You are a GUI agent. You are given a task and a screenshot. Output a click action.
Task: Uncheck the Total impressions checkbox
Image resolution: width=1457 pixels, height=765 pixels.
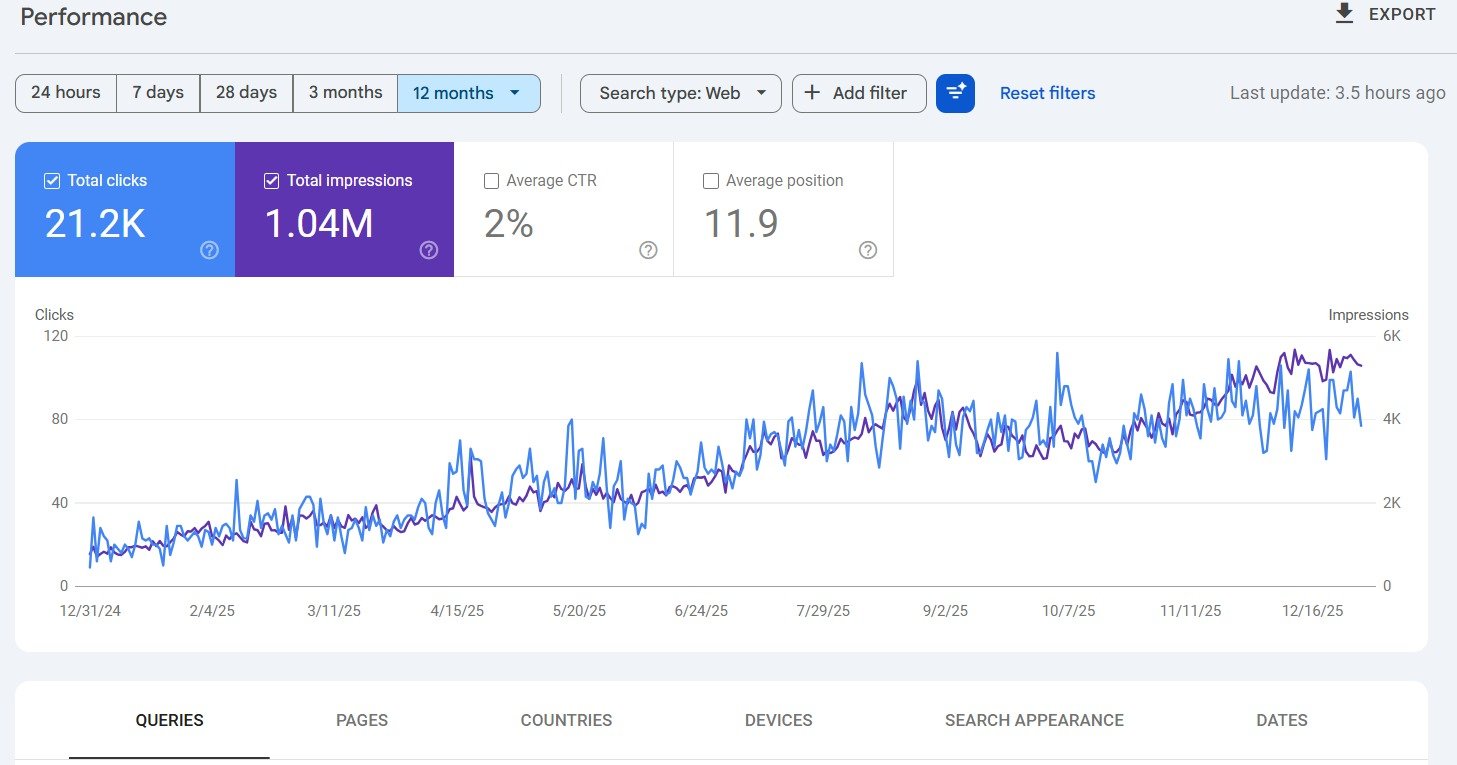point(270,180)
